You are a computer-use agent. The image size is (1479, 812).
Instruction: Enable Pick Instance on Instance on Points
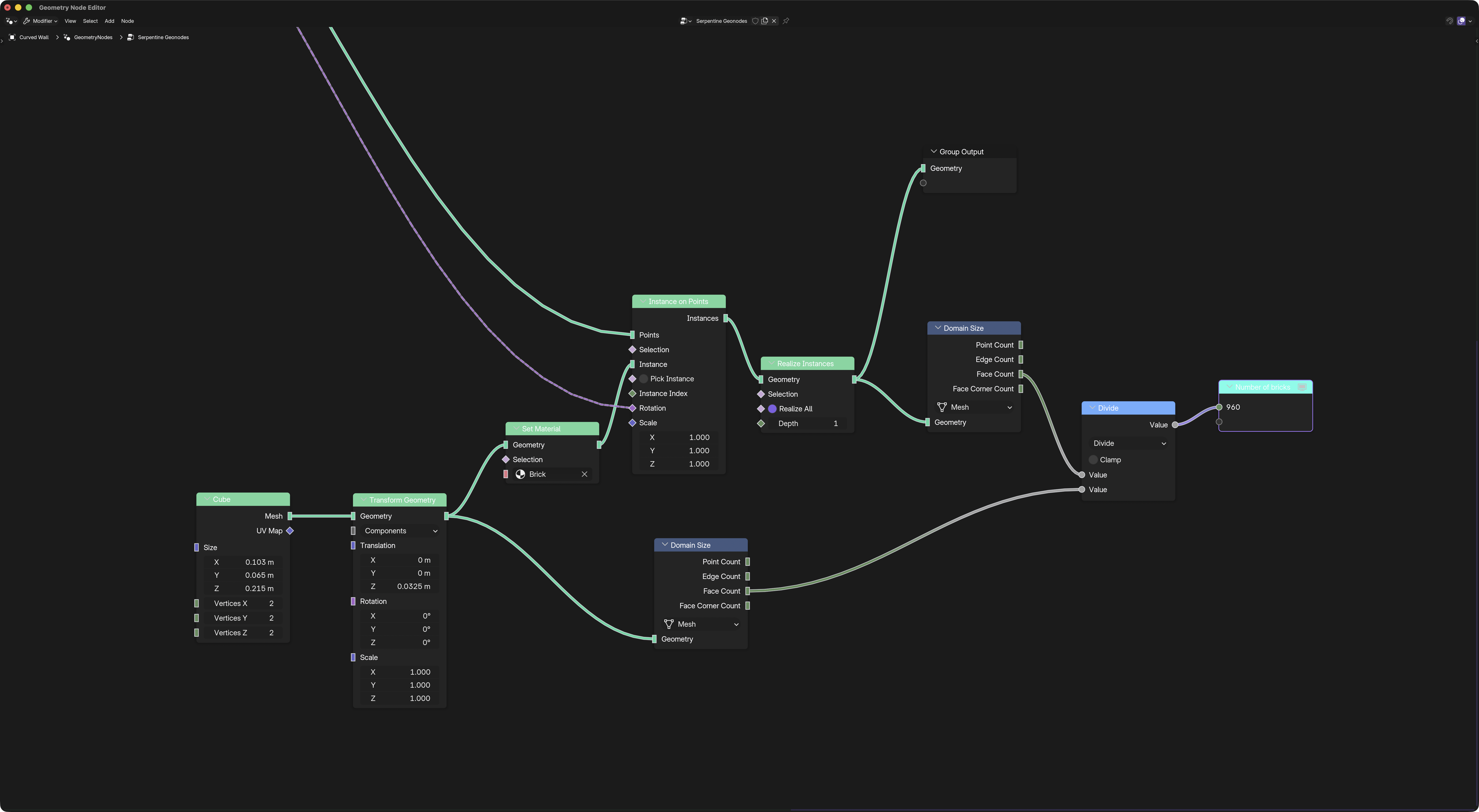tap(644, 379)
